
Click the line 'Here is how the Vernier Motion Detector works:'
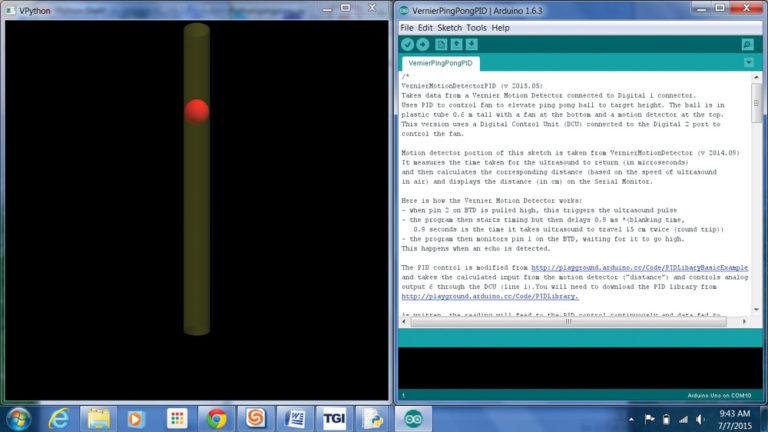tap(492, 200)
